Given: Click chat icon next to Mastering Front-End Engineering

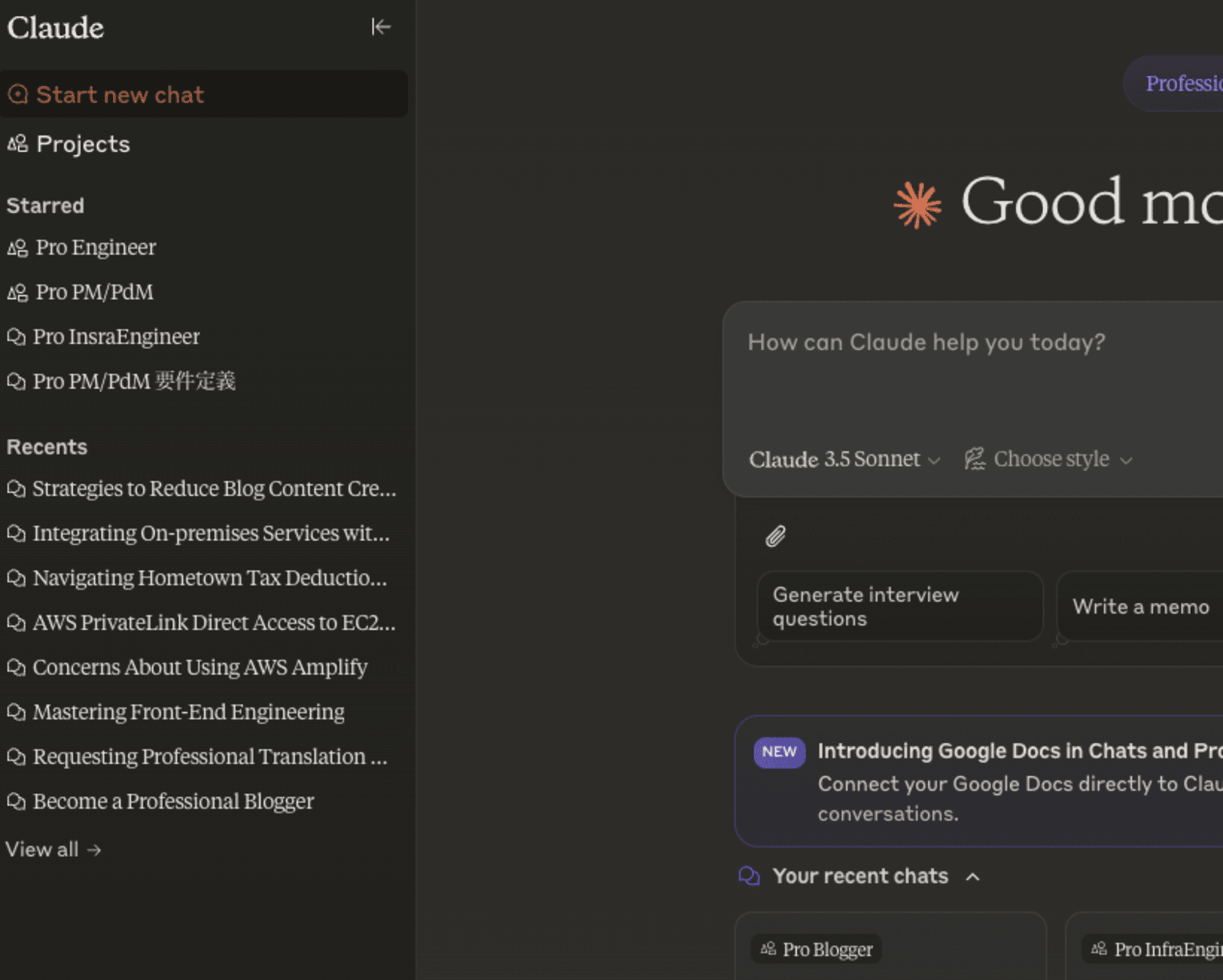Looking at the screenshot, I should [x=17, y=712].
